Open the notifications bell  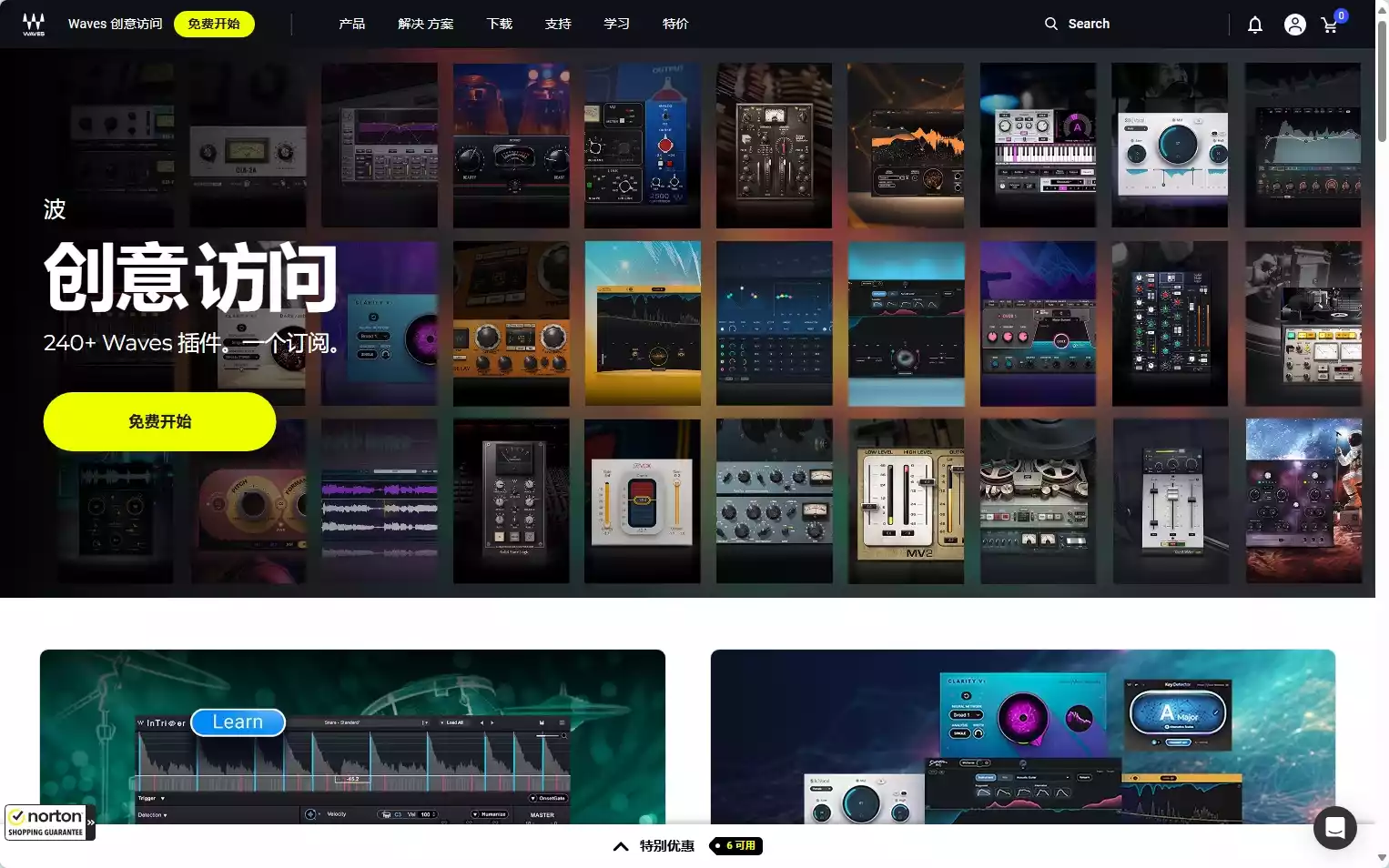1255,25
